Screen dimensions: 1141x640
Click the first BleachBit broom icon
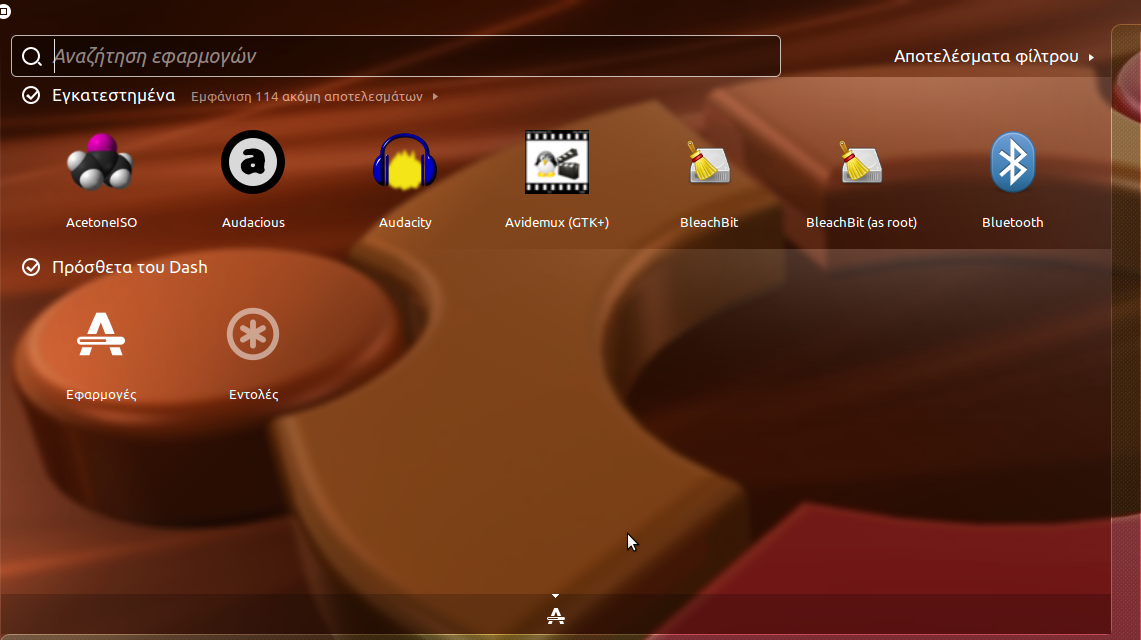(709, 163)
